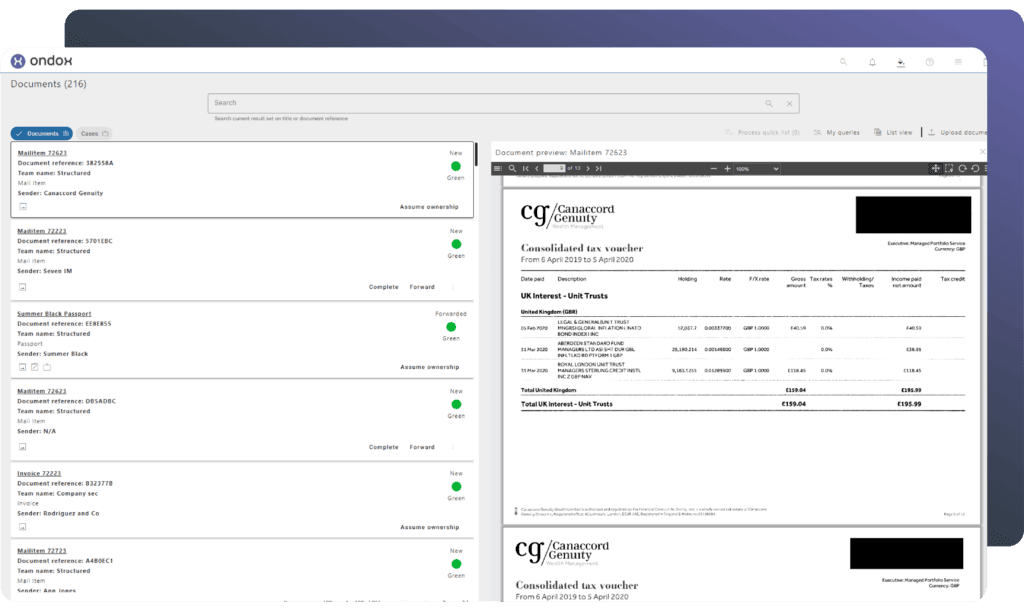
Task: Clear the search field with X
Action: pos(789,103)
